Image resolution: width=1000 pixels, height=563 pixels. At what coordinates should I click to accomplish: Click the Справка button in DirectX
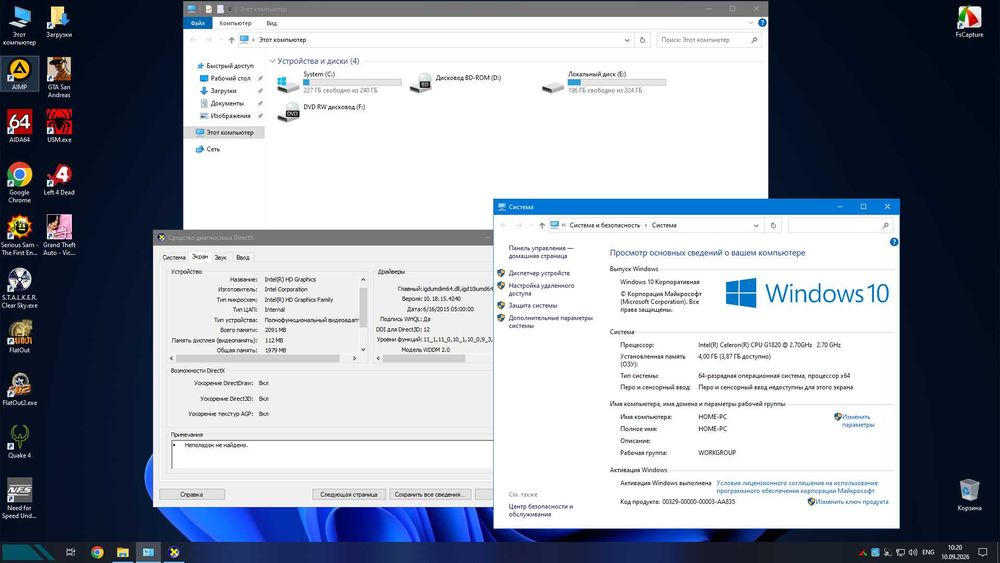(x=191, y=494)
